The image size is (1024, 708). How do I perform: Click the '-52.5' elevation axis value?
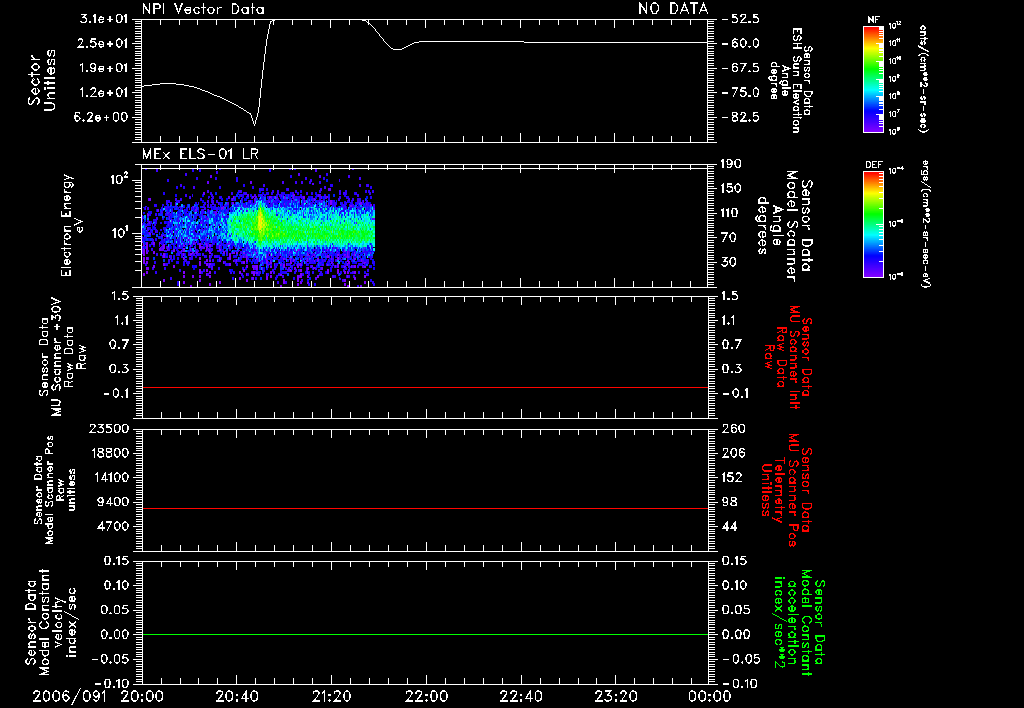pyautogui.click(x=741, y=18)
